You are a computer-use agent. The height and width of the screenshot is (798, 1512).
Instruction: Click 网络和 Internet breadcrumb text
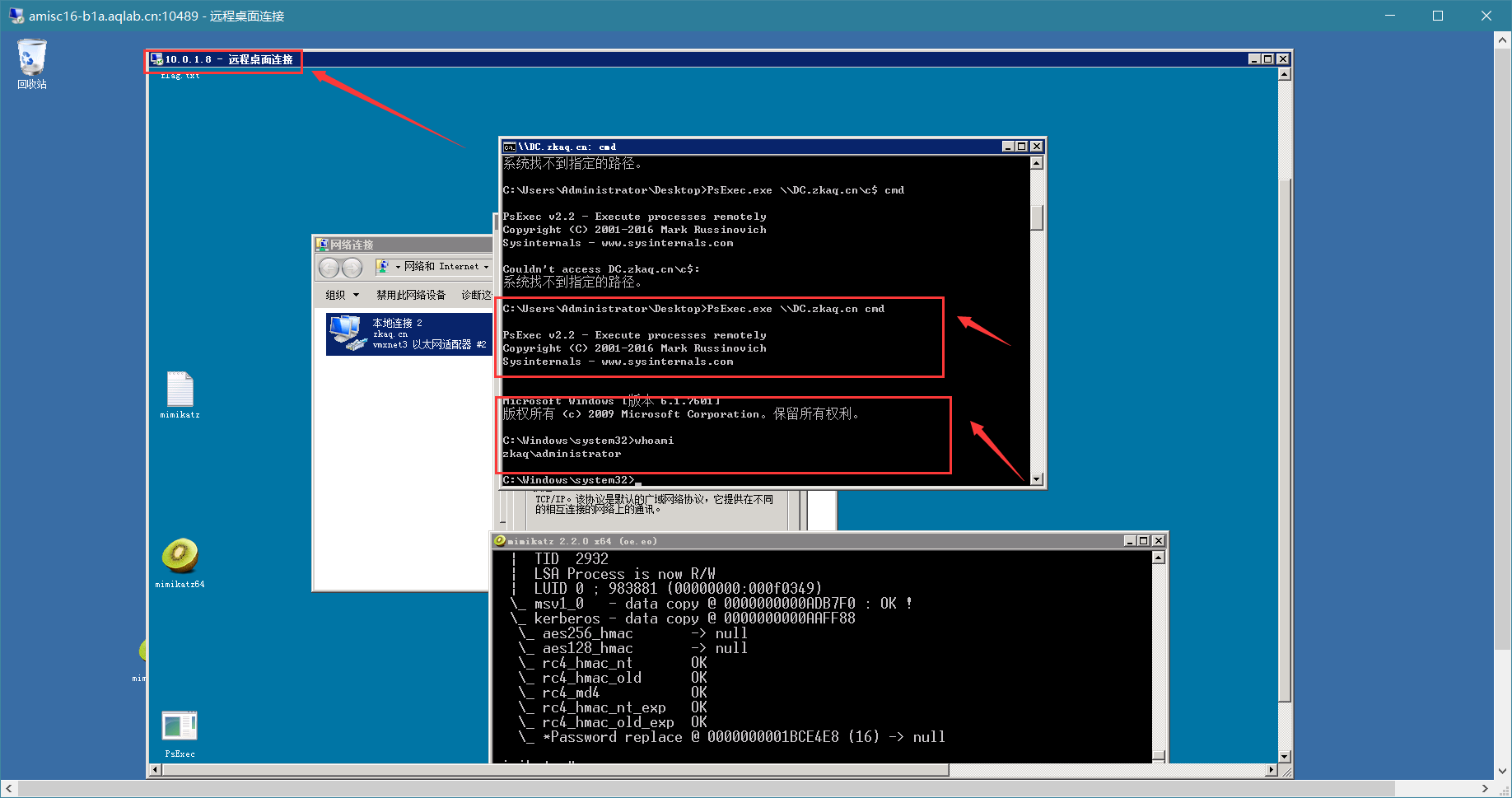pos(441,267)
